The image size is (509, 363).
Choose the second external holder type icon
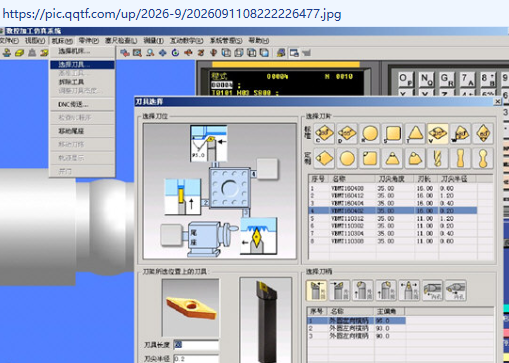(x=340, y=290)
